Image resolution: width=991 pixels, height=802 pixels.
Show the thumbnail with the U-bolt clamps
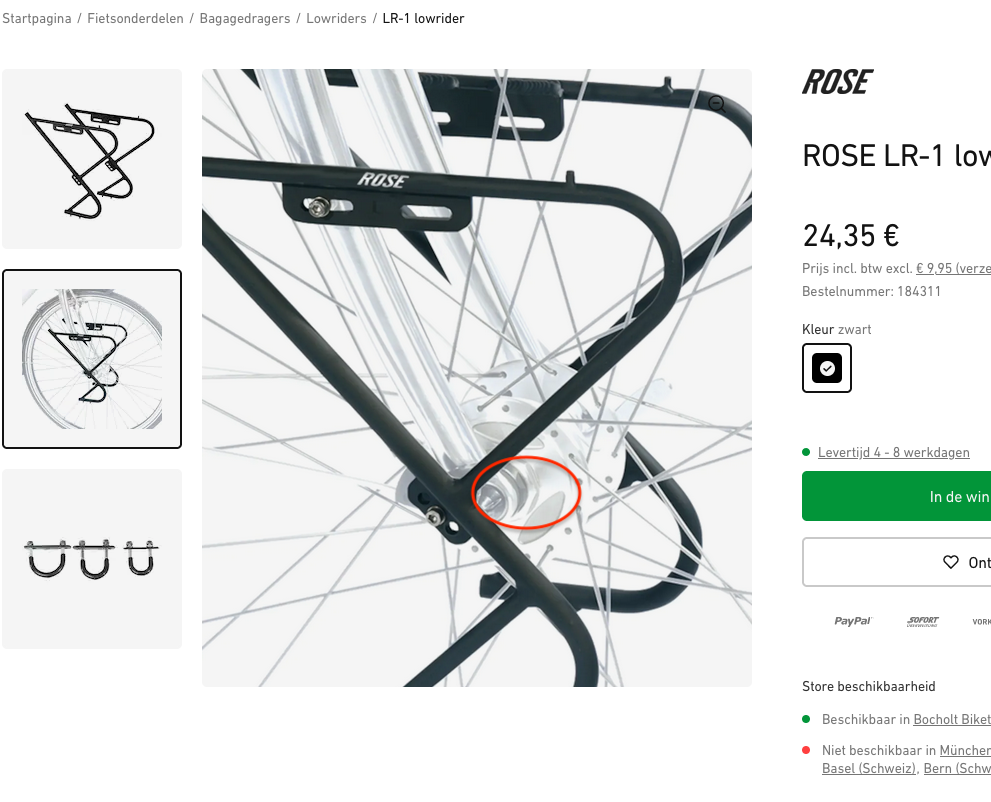coord(92,559)
